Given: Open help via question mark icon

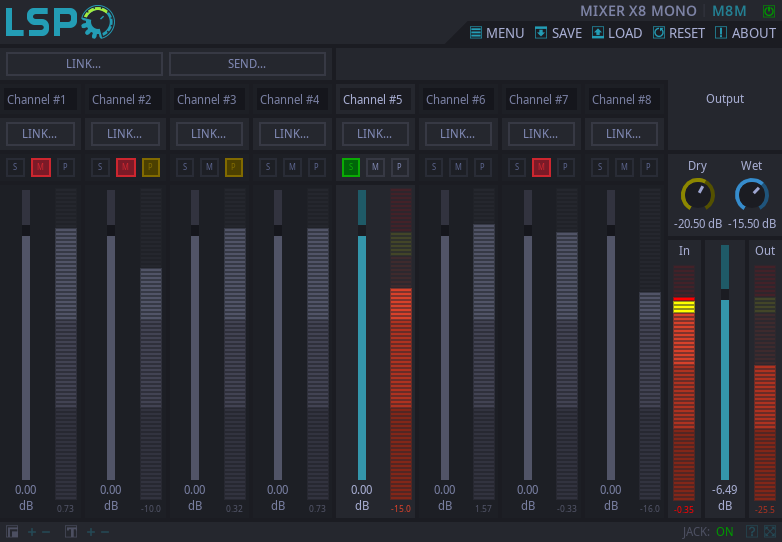Looking at the screenshot, I should point(752,532).
